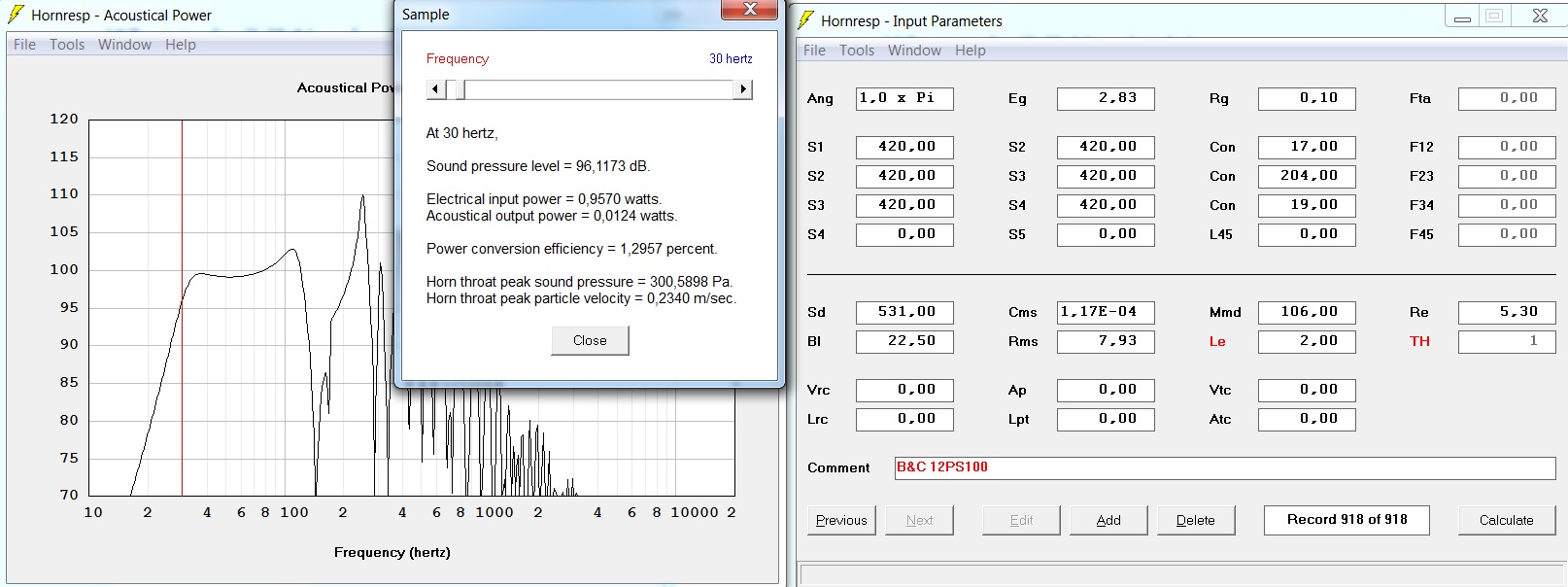This screenshot has width=1568, height=587.
Task: Click the Lrc field
Action: click(x=904, y=419)
